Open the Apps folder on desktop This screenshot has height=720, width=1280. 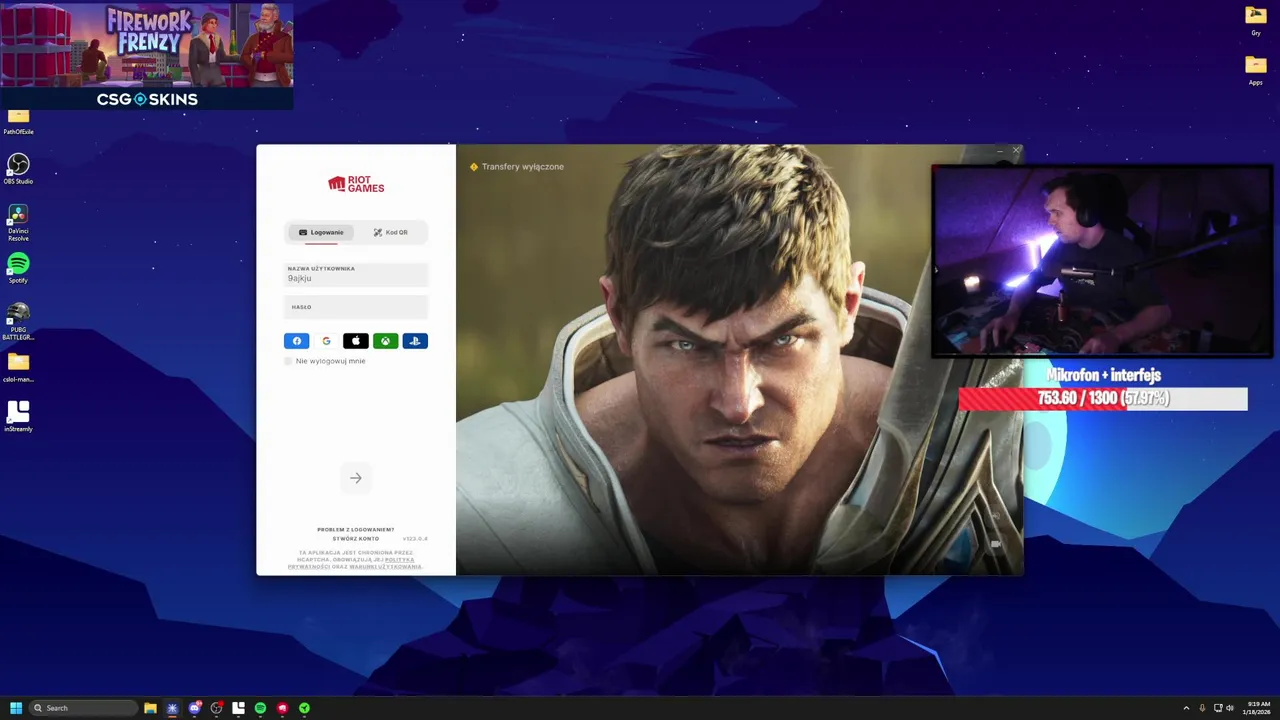1255,69
